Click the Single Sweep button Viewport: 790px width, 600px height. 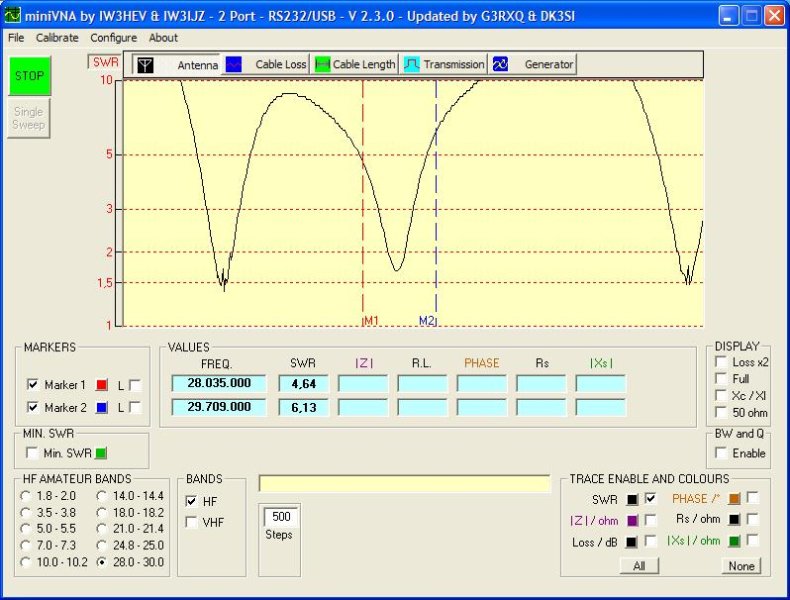click(28, 119)
